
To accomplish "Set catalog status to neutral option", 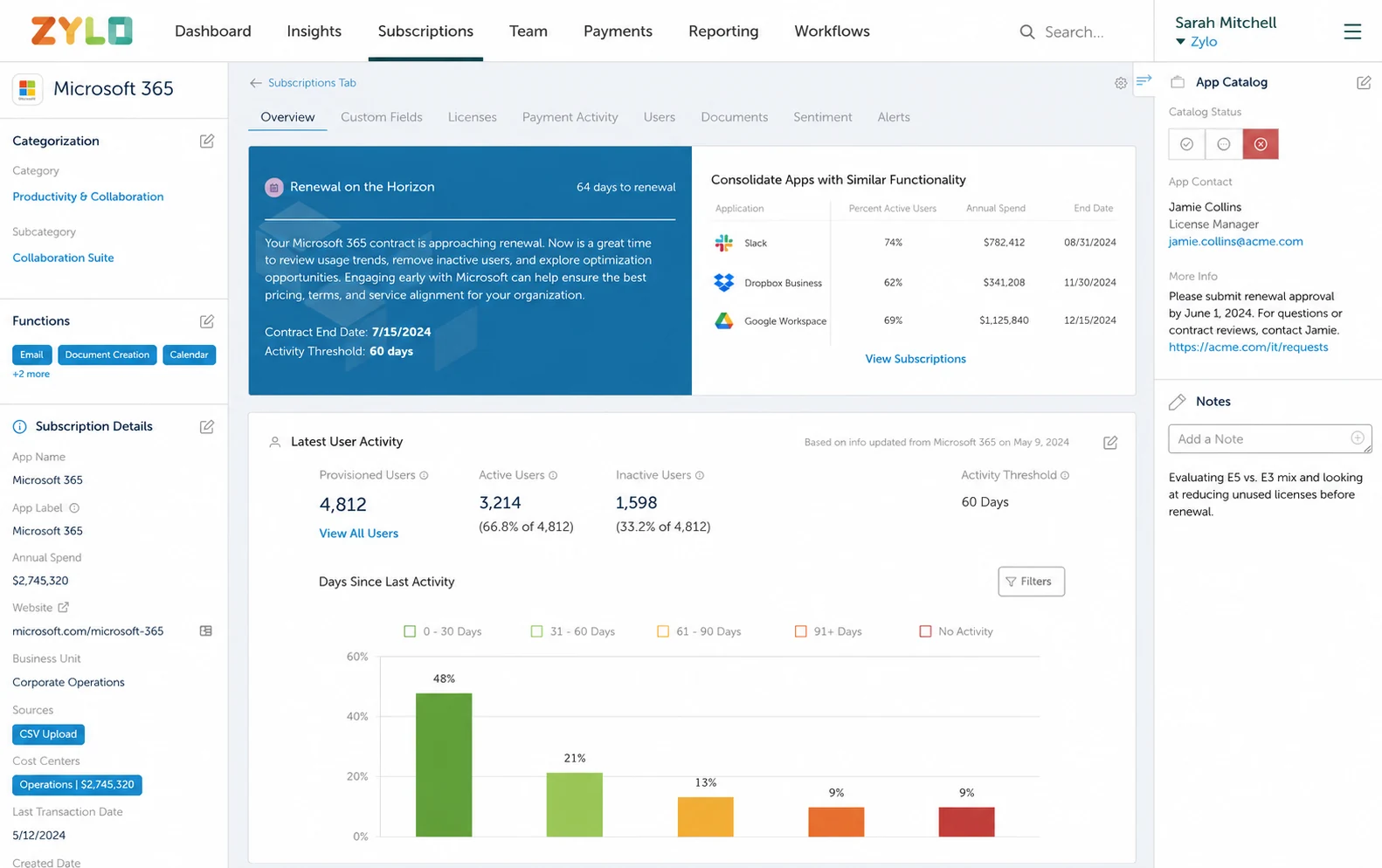I will coord(1223,144).
